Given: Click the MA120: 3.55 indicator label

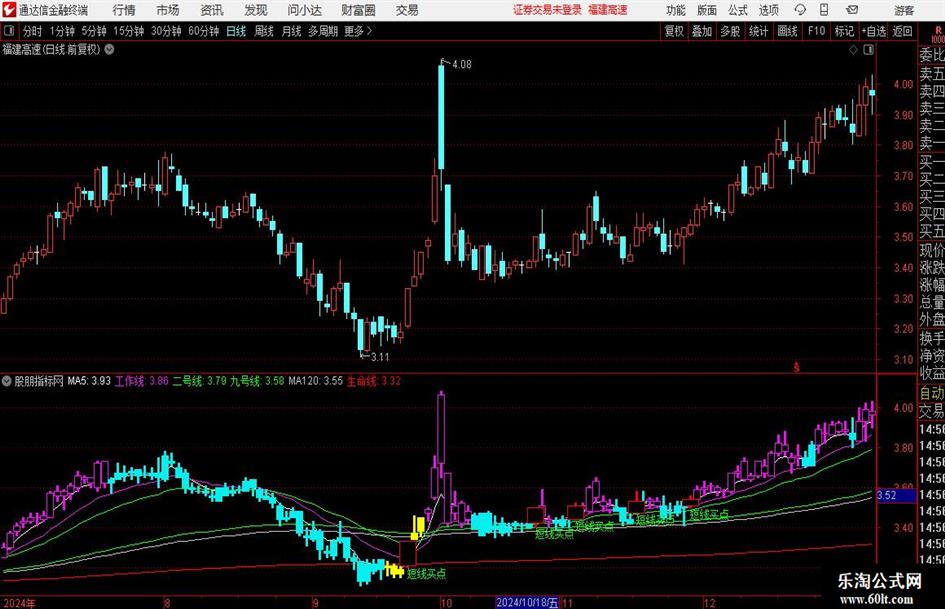Looking at the screenshot, I should [x=315, y=380].
